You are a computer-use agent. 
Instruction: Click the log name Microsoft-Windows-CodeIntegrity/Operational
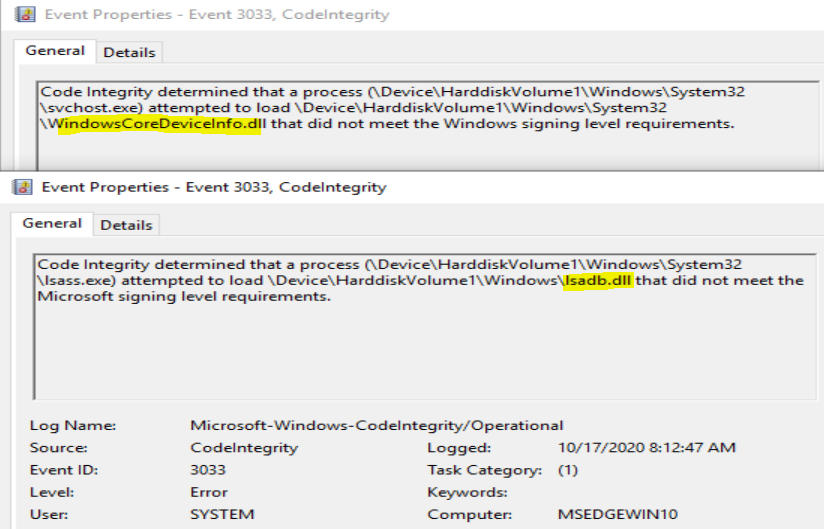[x=376, y=426]
